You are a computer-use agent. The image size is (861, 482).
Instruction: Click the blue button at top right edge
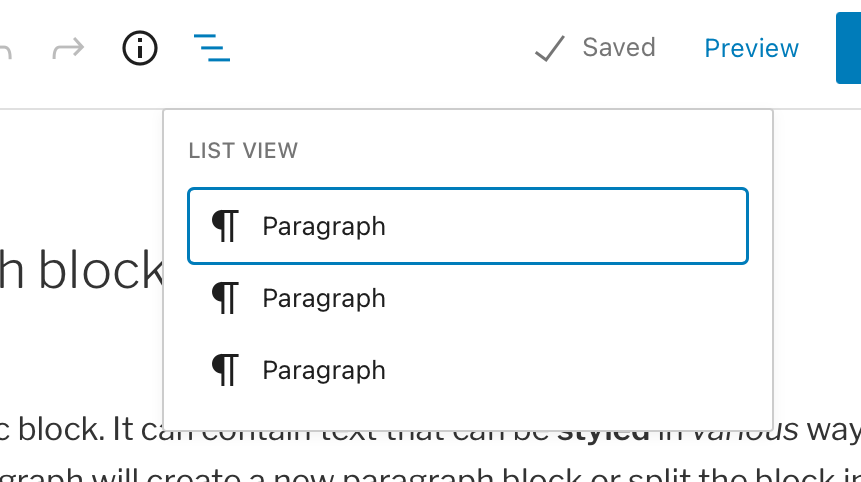point(848,48)
